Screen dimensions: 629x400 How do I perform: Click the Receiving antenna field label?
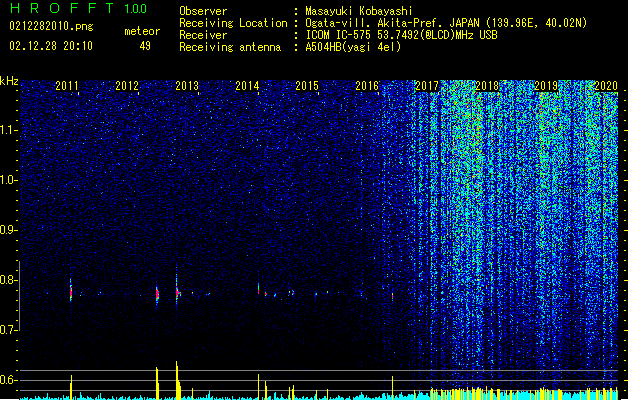point(230,47)
